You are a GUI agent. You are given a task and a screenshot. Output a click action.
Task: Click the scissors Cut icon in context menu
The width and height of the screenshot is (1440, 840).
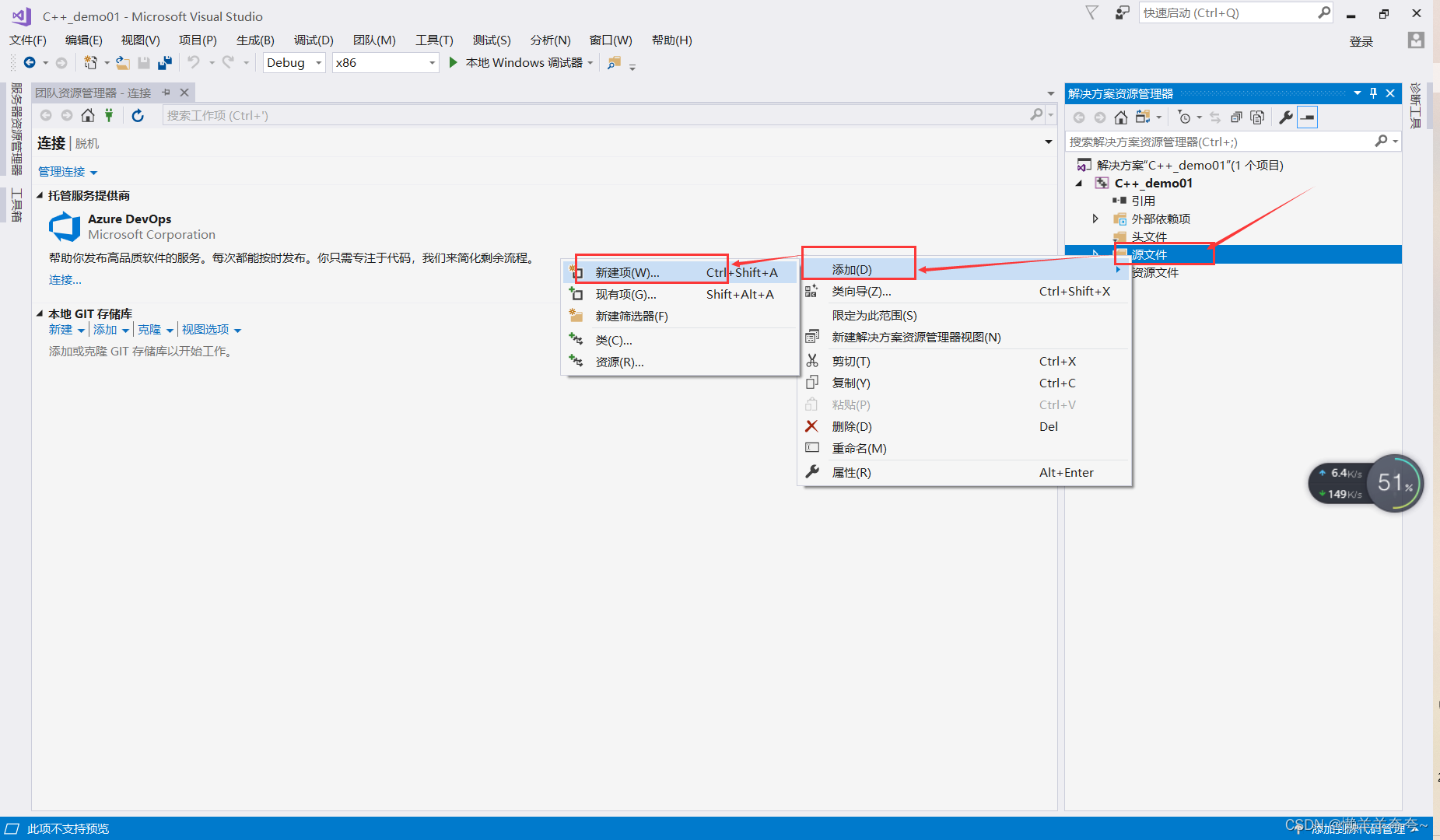tap(811, 361)
